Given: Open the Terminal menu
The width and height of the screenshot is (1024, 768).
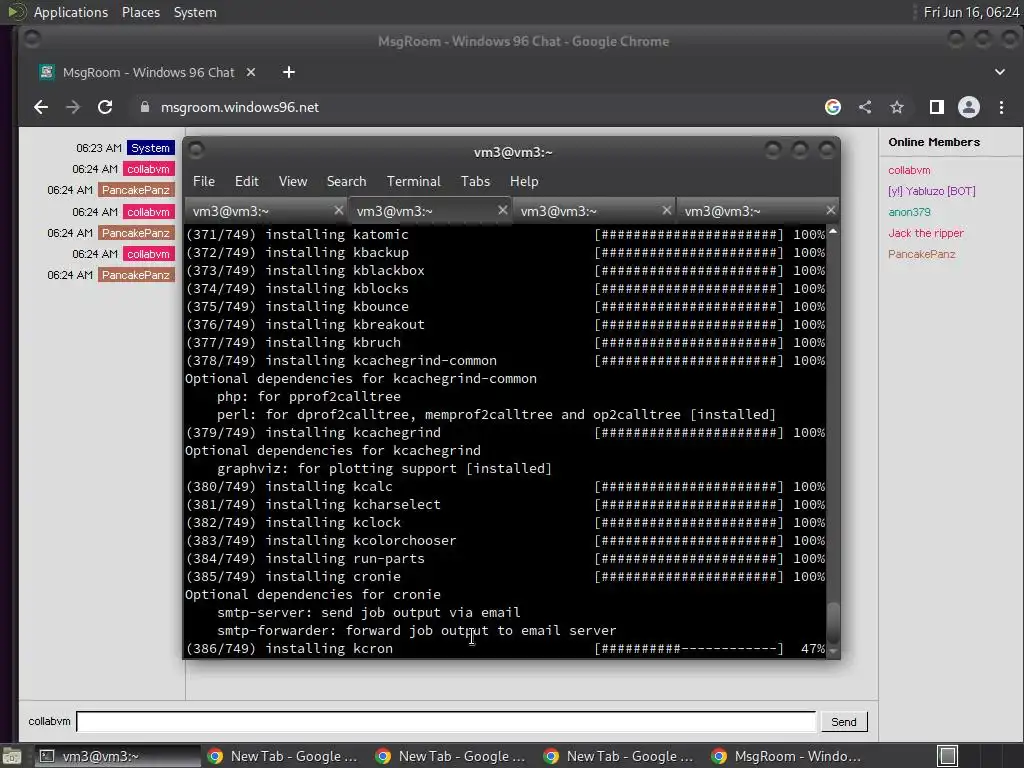Looking at the screenshot, I should (413, 182).
